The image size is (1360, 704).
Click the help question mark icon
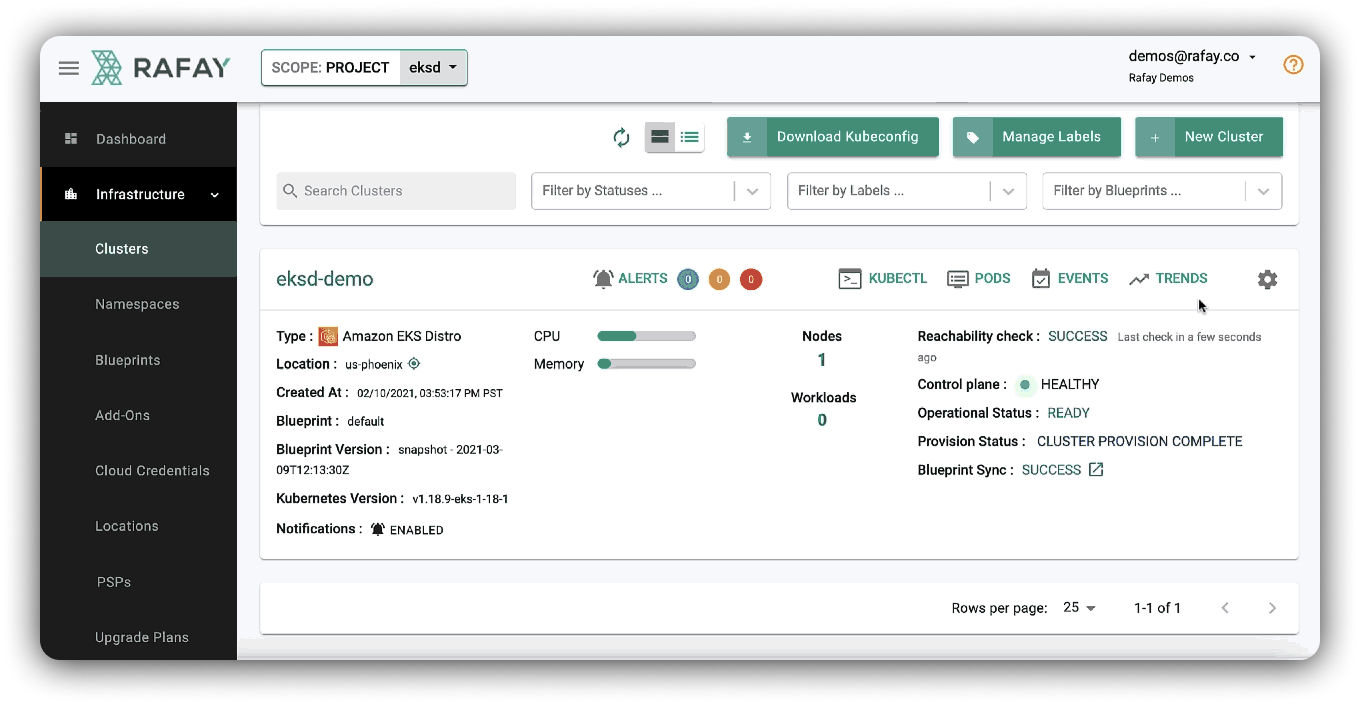point(1293,65)
